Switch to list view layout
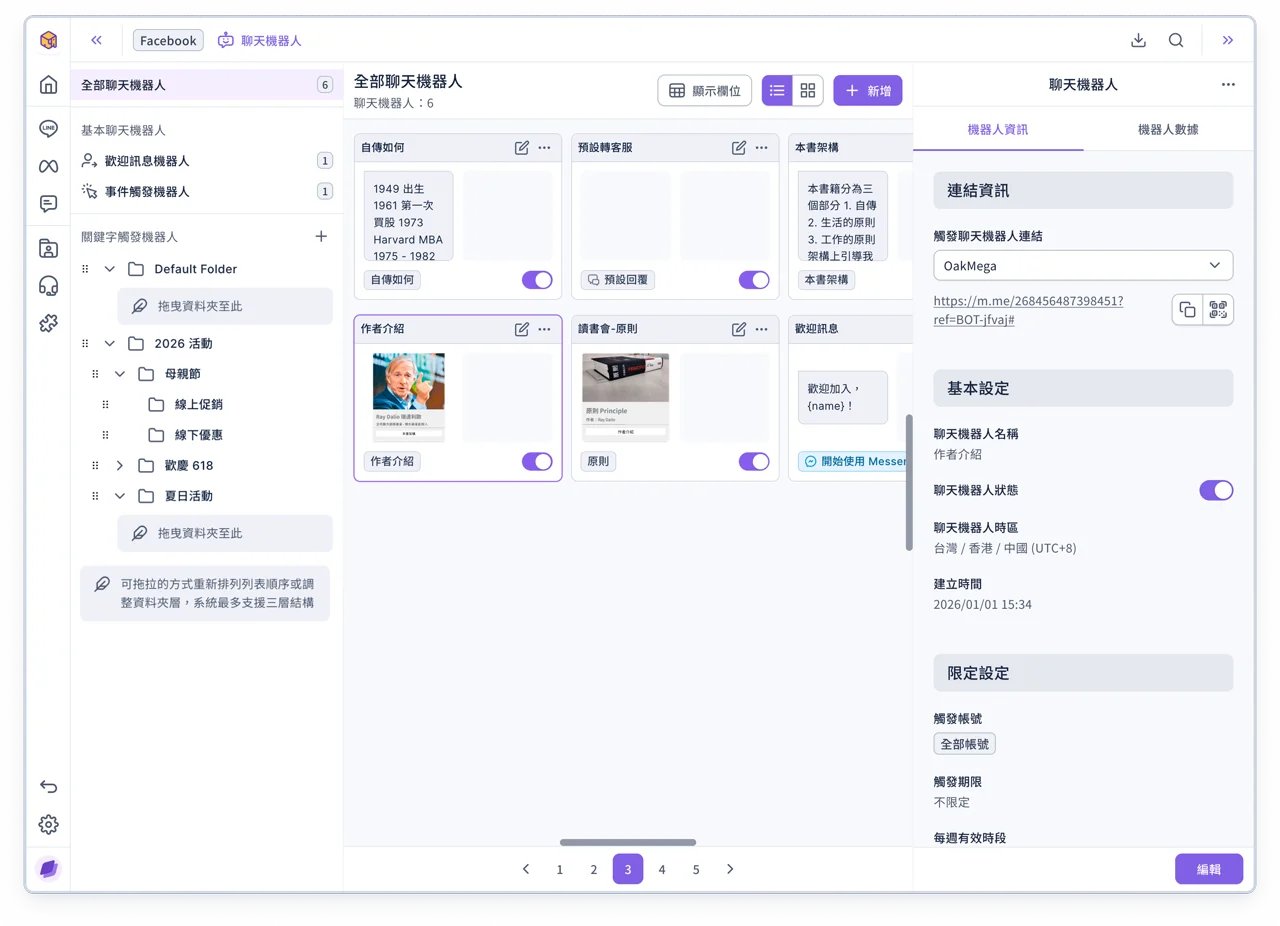 [777, 90]
